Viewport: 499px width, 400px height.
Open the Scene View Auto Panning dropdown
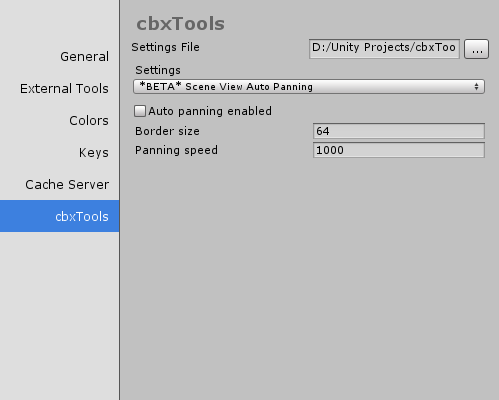pyautogui.click(x=309, y=87)
